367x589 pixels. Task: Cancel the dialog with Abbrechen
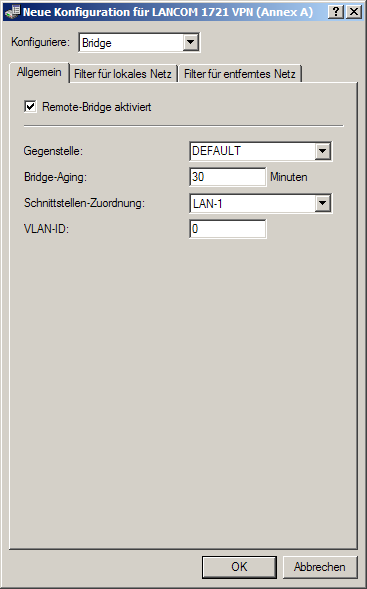click(x=320, y=567)
